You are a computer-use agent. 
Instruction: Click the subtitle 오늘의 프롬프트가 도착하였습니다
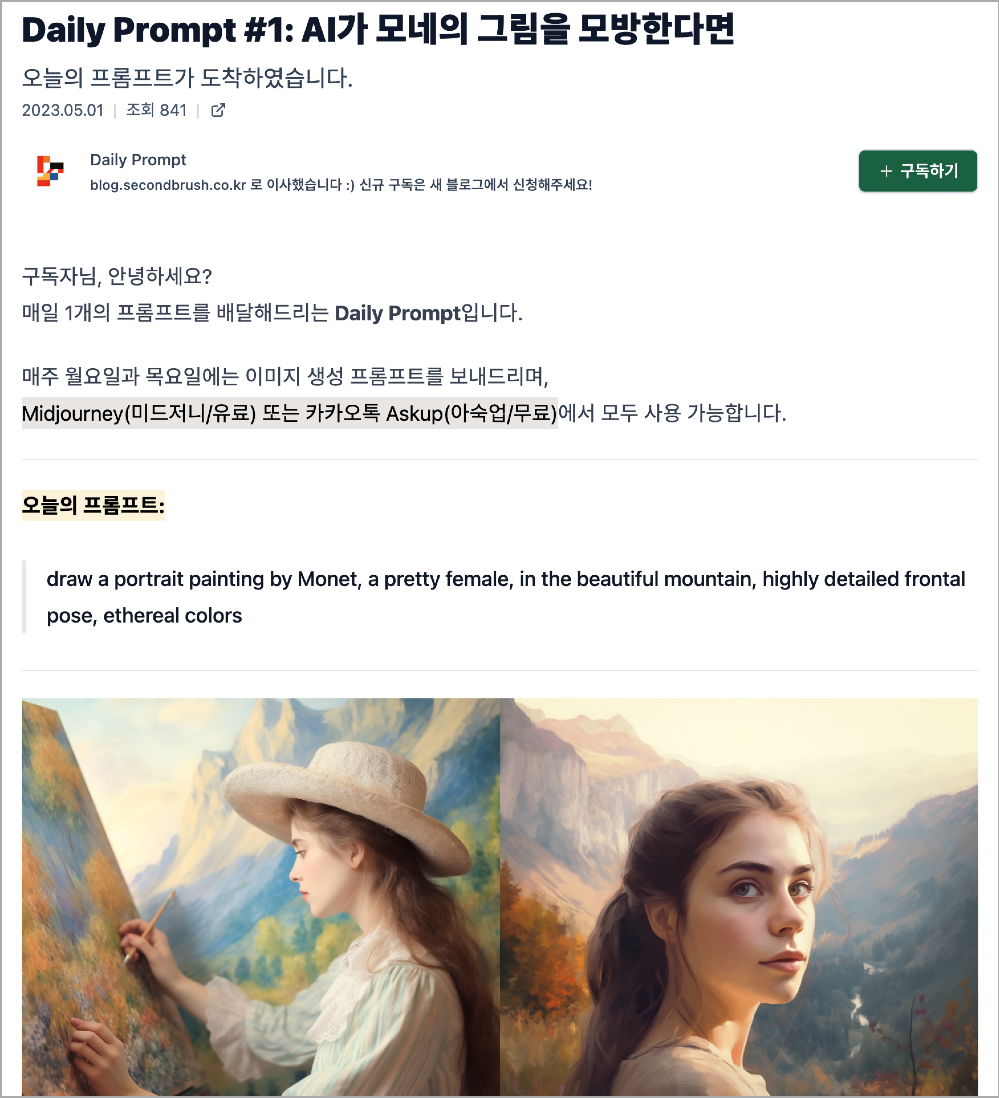[187, 78]
